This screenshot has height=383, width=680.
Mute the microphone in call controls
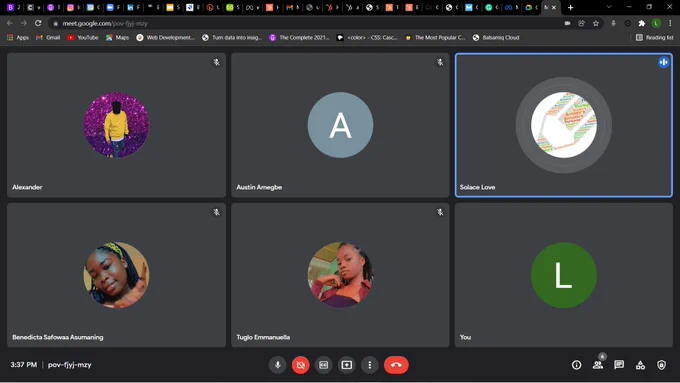click(x=278, y=365)
